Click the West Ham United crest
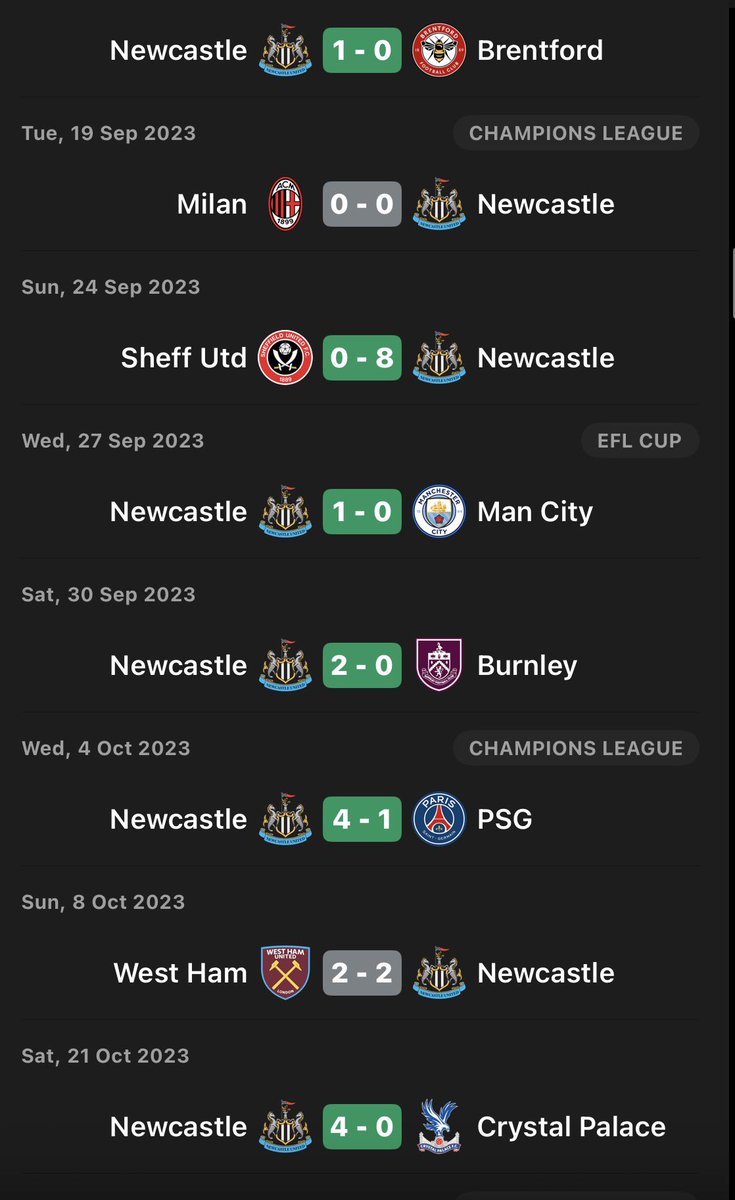 pyautogui.click(x=285, y=974)
